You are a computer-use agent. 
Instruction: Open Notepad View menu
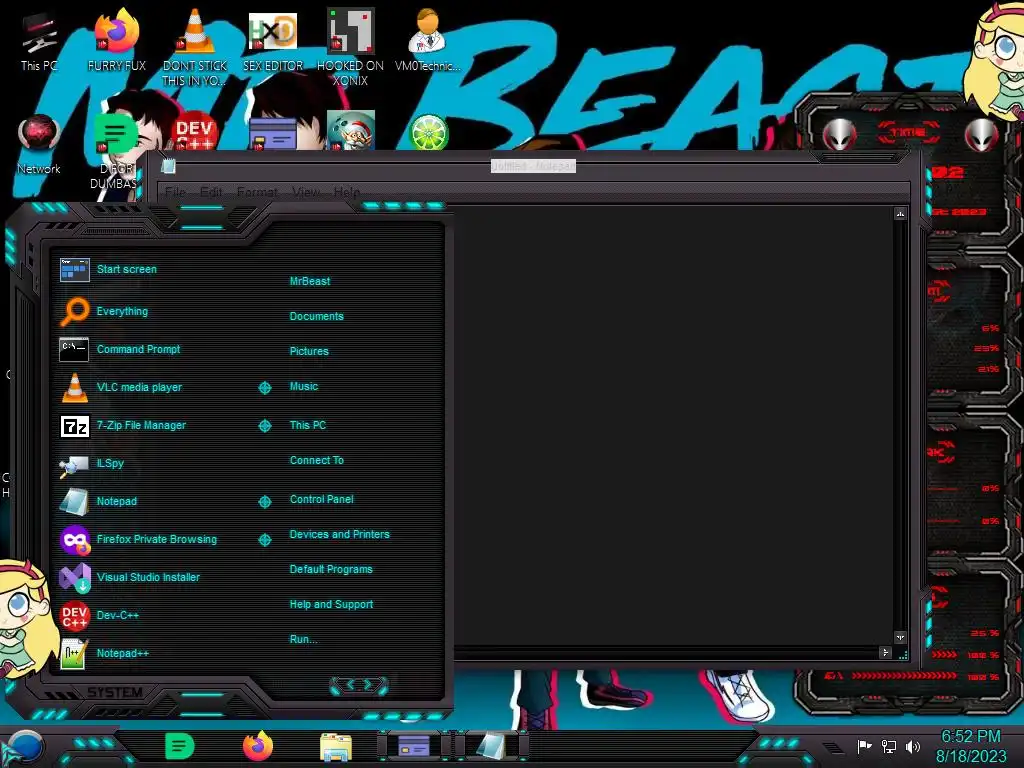(x=306, y=192)
